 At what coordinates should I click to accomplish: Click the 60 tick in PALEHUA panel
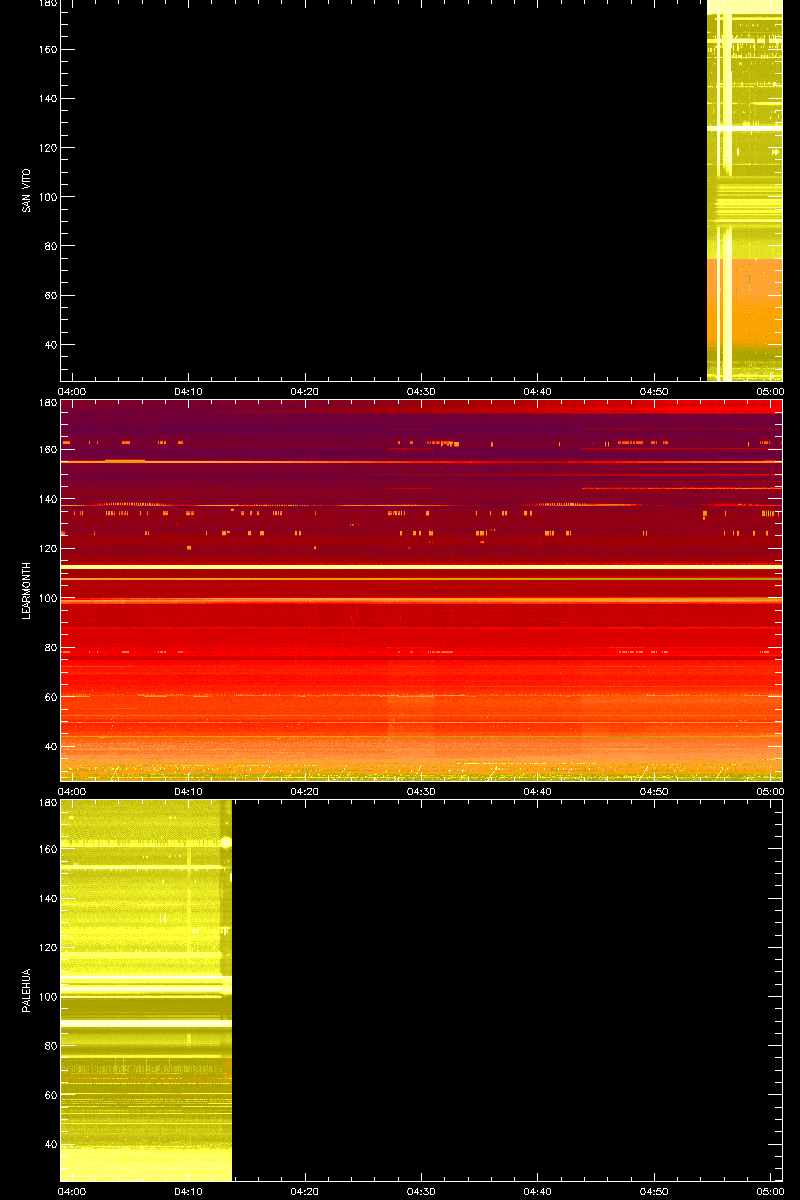click(x=50, y=1096)
